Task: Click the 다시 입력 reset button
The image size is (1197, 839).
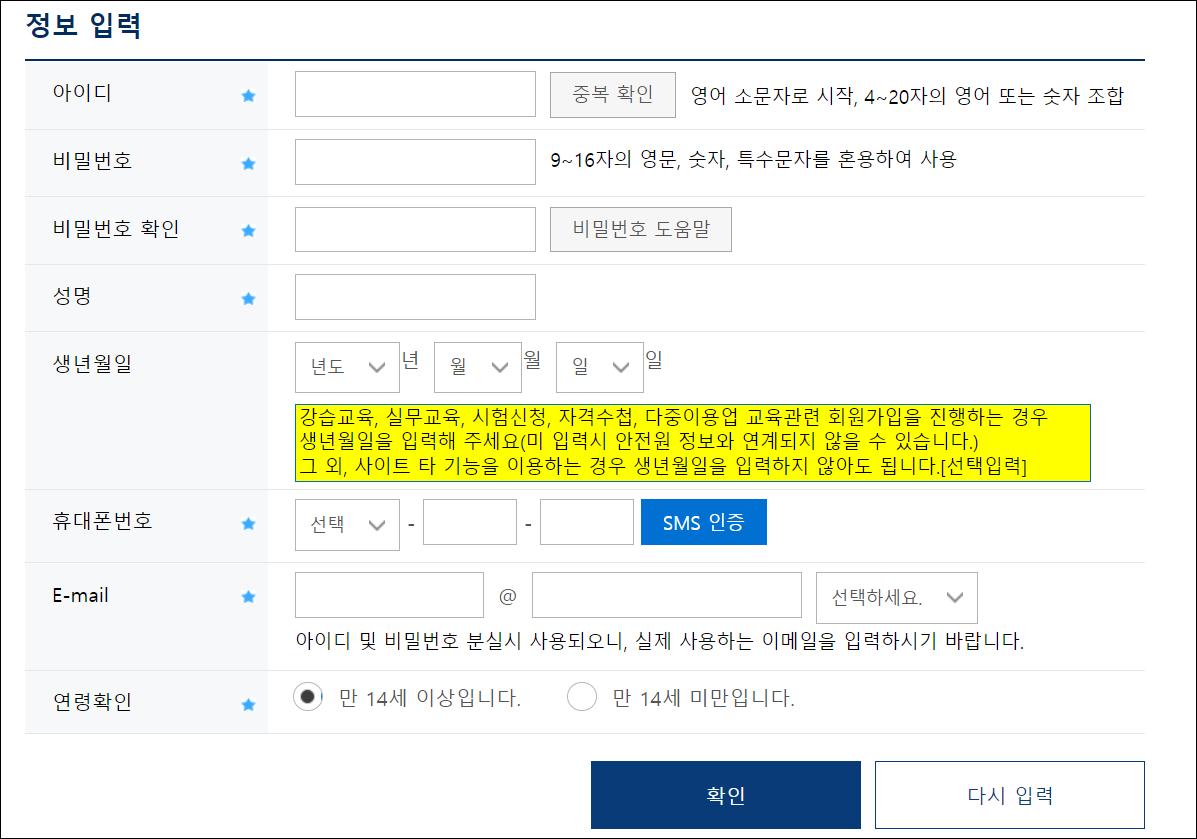Action: click(1009, 793)
